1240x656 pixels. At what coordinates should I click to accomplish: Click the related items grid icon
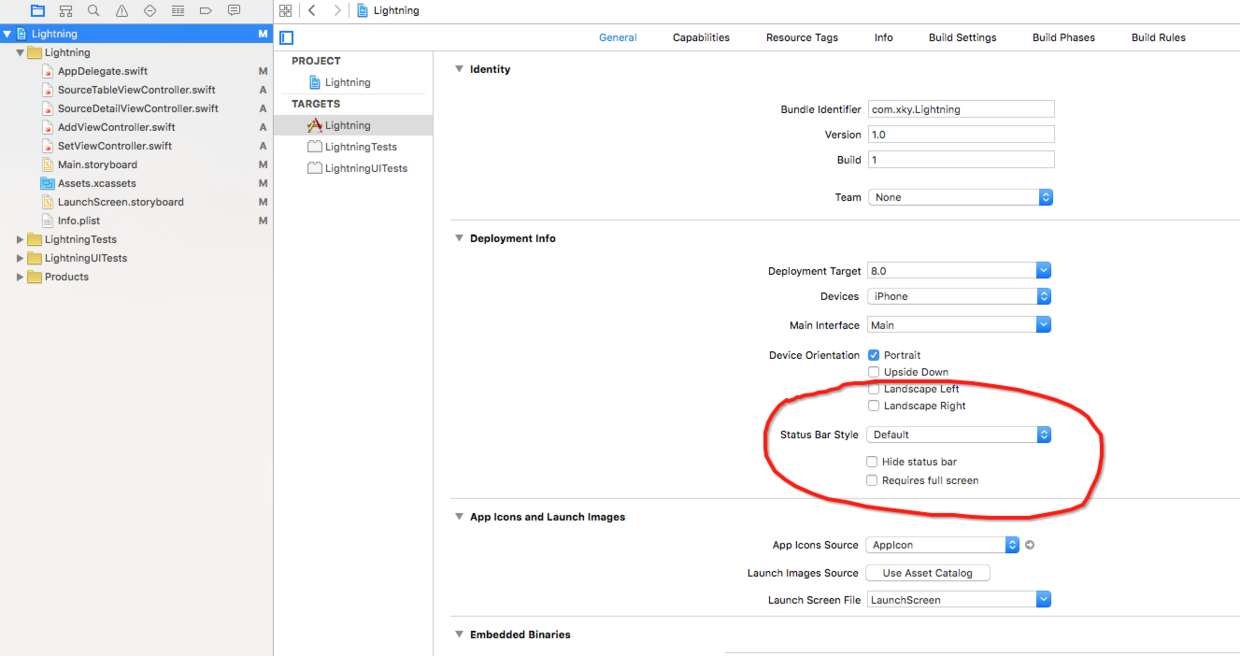point(286,11)
